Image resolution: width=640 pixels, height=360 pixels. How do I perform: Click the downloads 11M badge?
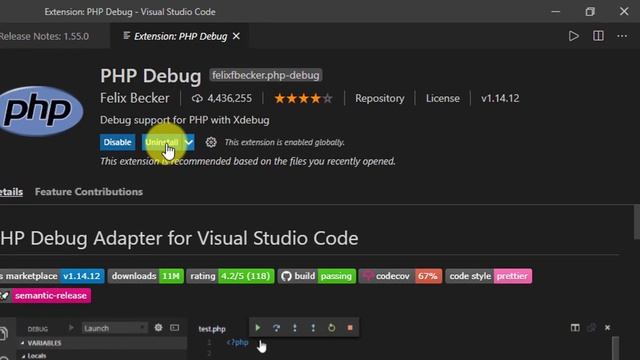pos(146,276)
